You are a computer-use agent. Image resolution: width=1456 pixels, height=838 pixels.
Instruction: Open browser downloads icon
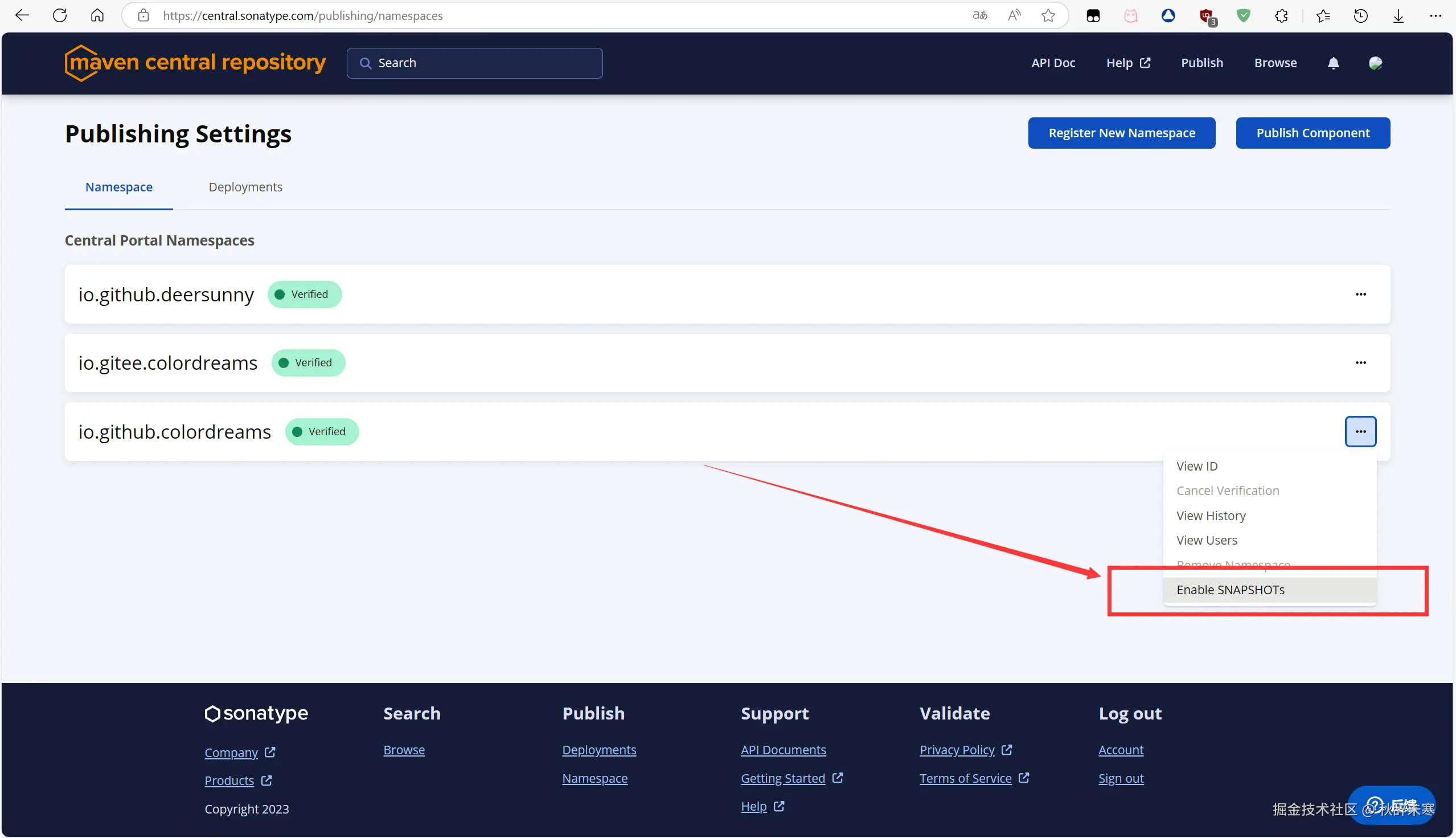(x=1398, y=15)
